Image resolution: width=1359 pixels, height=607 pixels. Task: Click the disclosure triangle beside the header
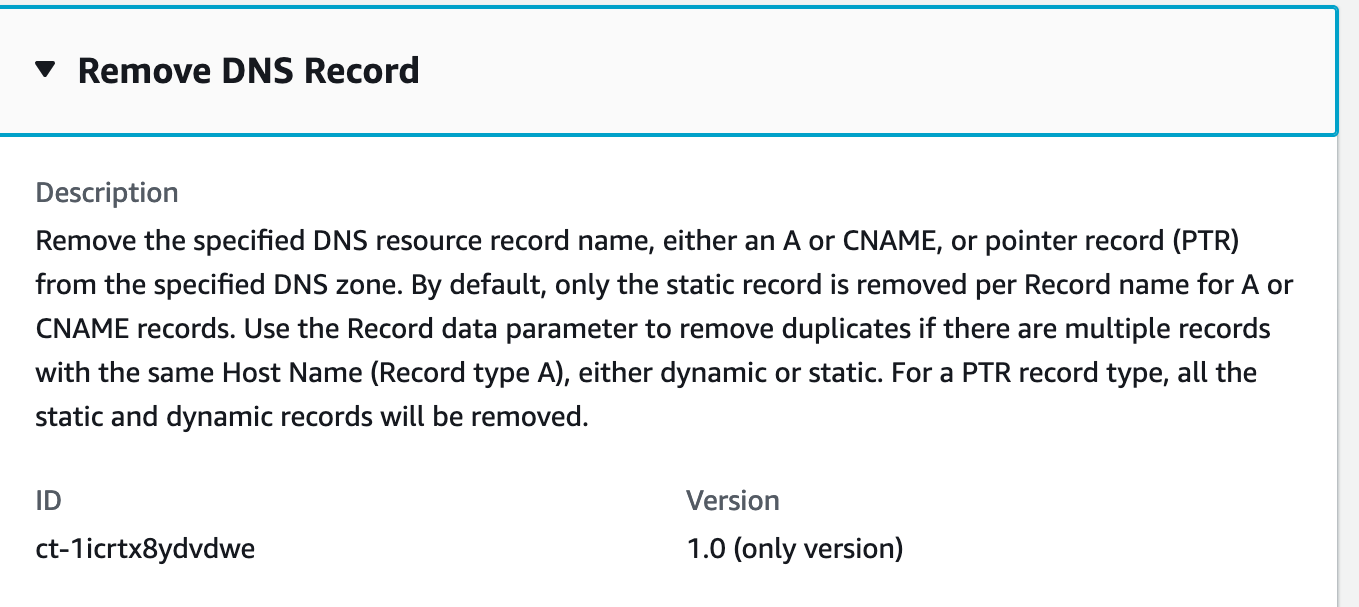tap(44, 70)
